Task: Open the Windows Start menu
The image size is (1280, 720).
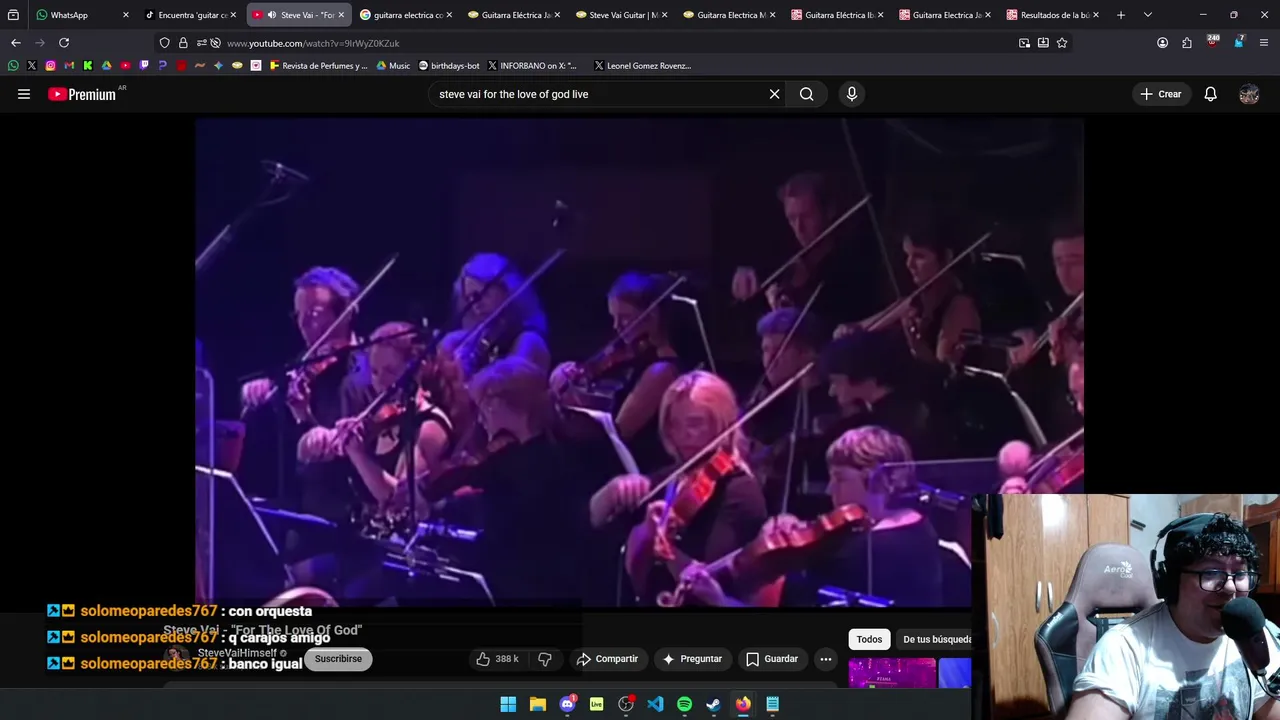Action: coord(508,704)
